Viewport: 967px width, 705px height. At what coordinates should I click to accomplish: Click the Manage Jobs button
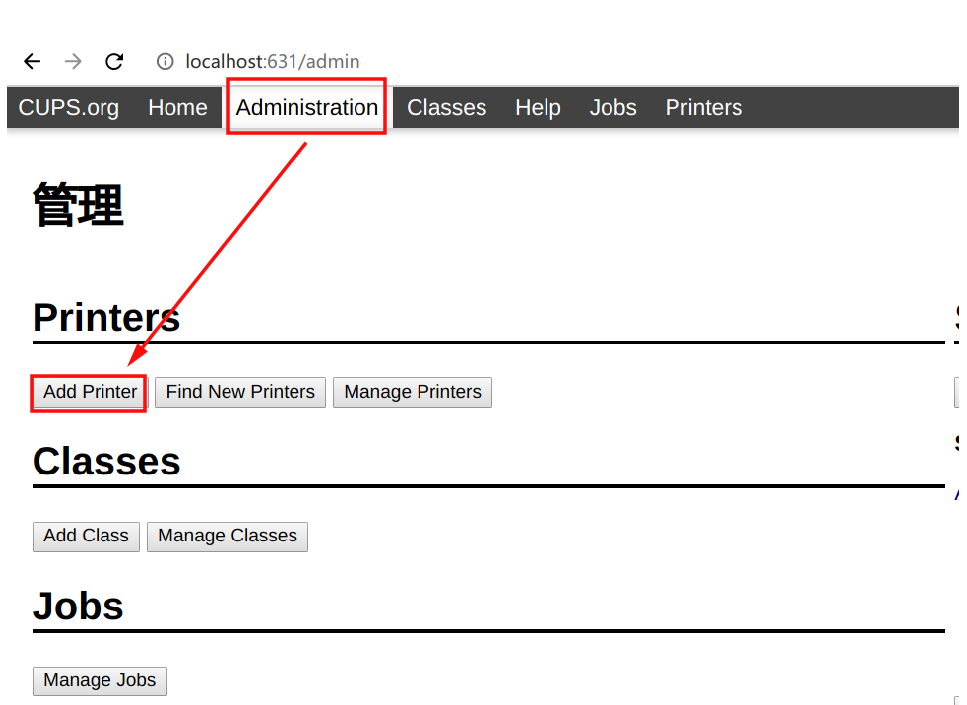tap(100, 681)
